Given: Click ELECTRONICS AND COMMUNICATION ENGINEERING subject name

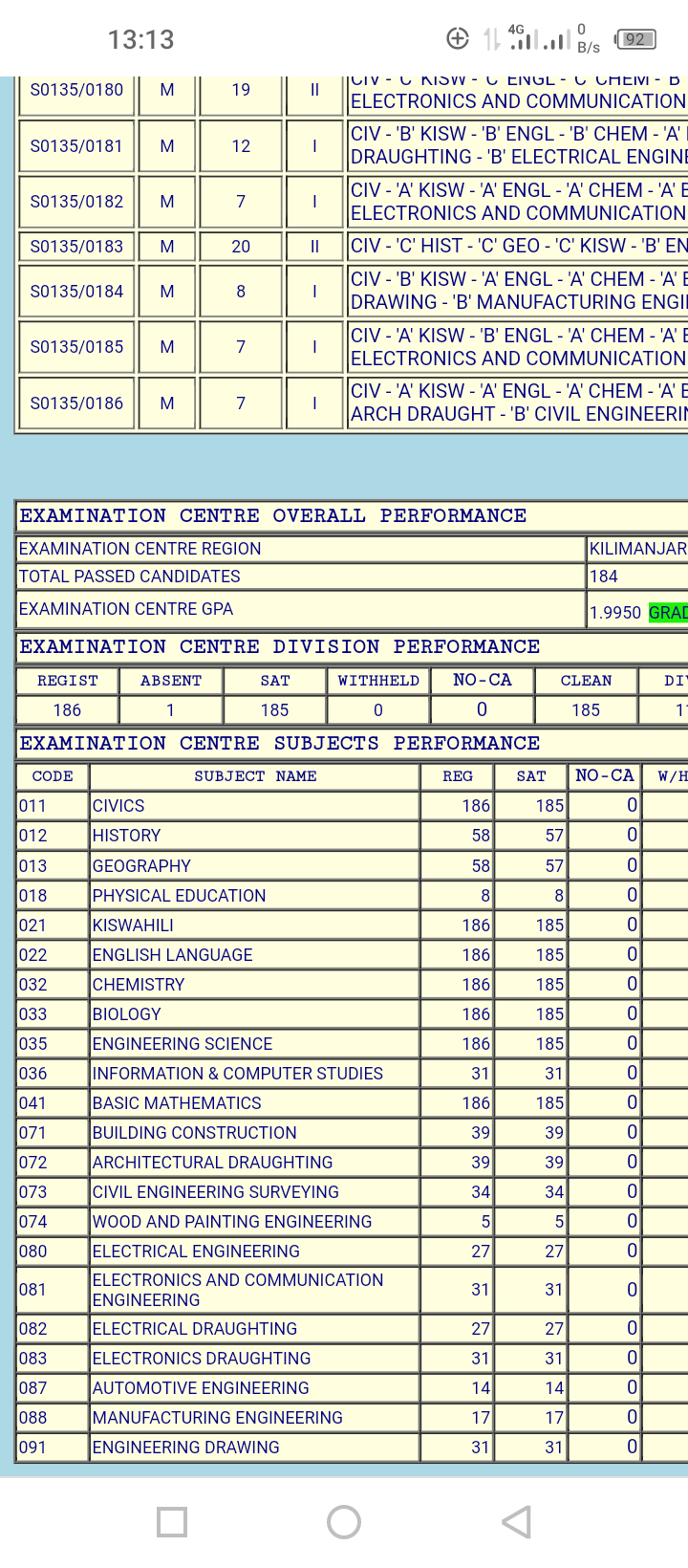Looking at the screenshot, I should (238, 1290).
